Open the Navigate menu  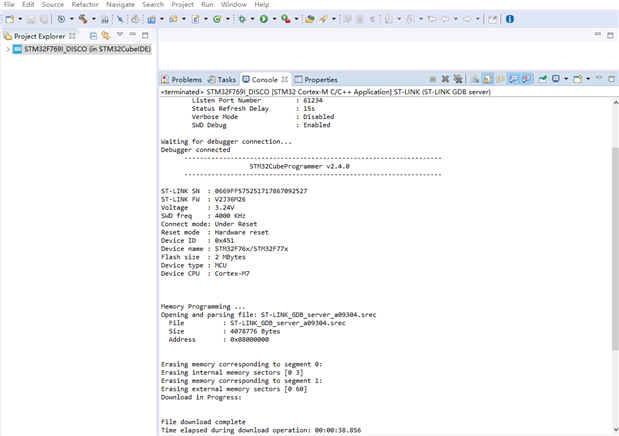coord(120,5)
